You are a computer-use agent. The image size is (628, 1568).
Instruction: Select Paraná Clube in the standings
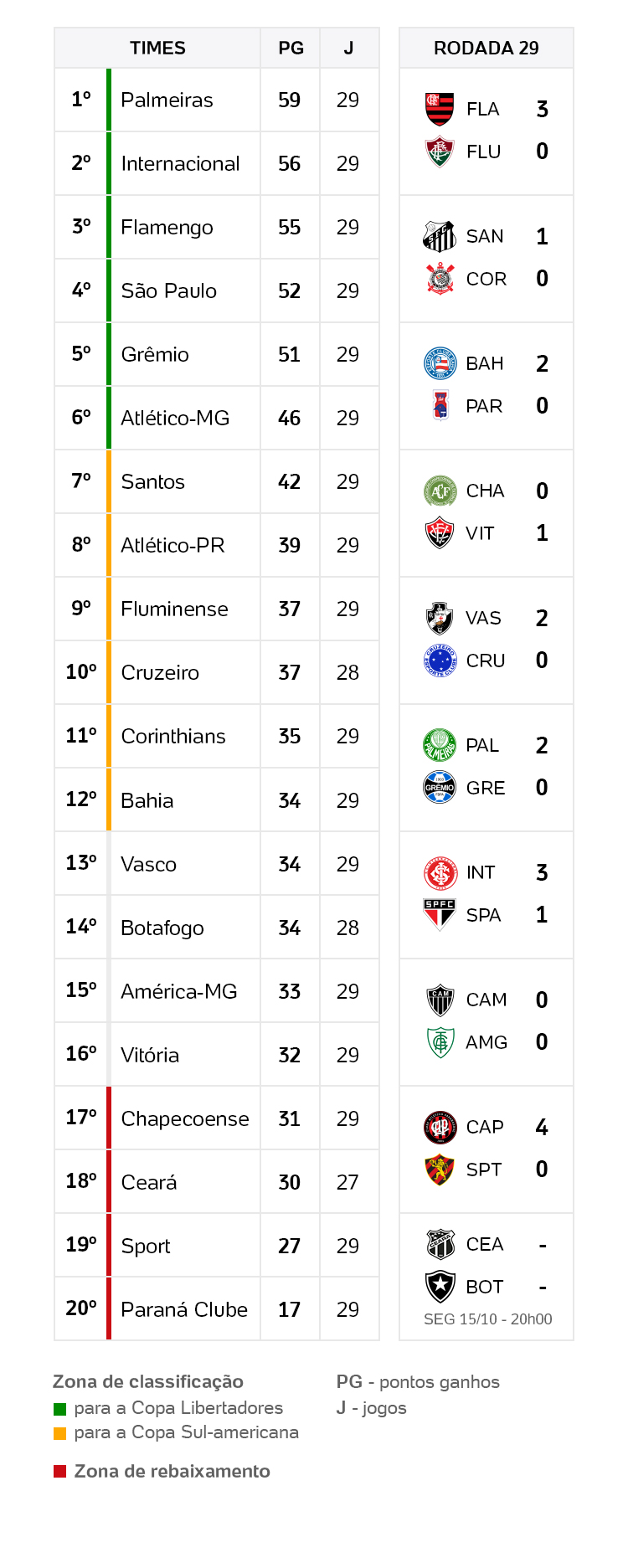(x=184, y=1309)
